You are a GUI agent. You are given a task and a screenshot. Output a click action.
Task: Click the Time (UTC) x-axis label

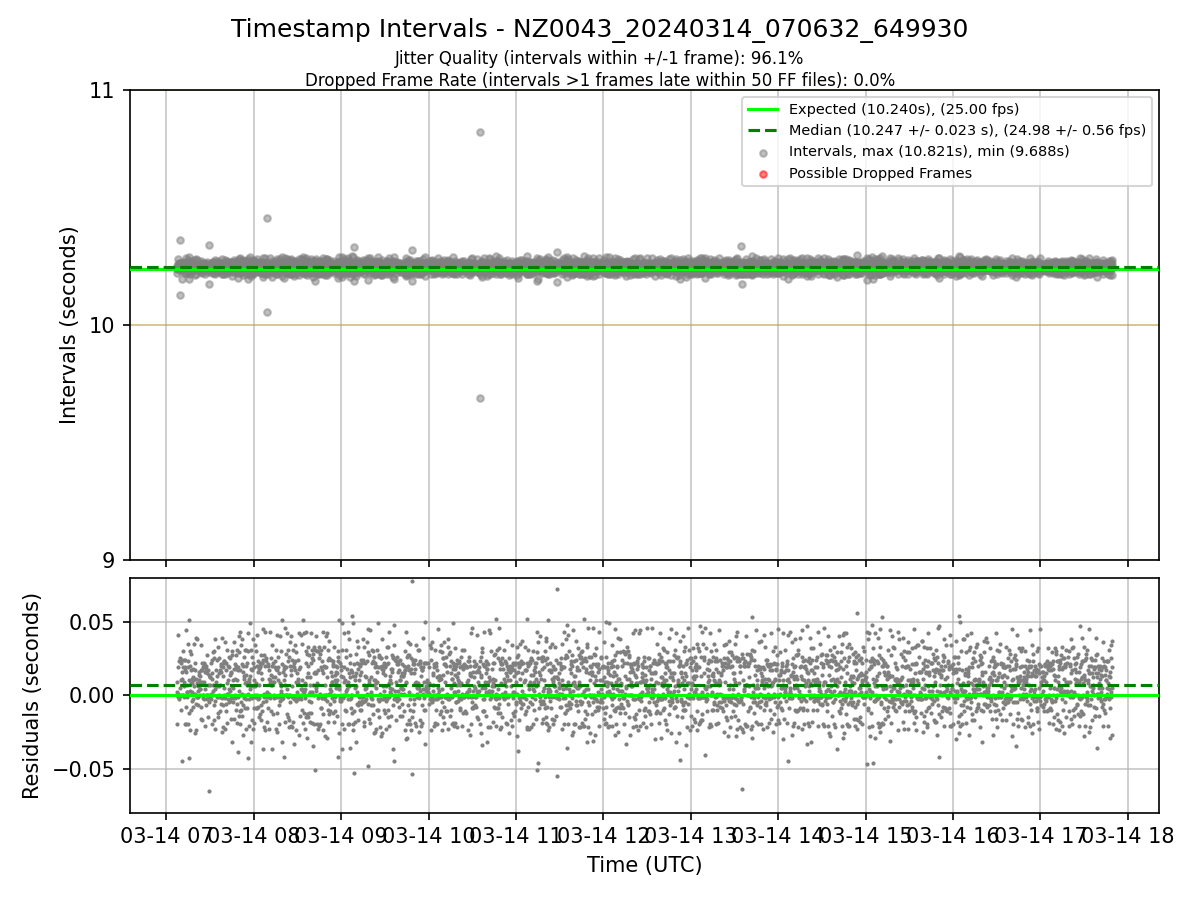[x=644, y=865]
